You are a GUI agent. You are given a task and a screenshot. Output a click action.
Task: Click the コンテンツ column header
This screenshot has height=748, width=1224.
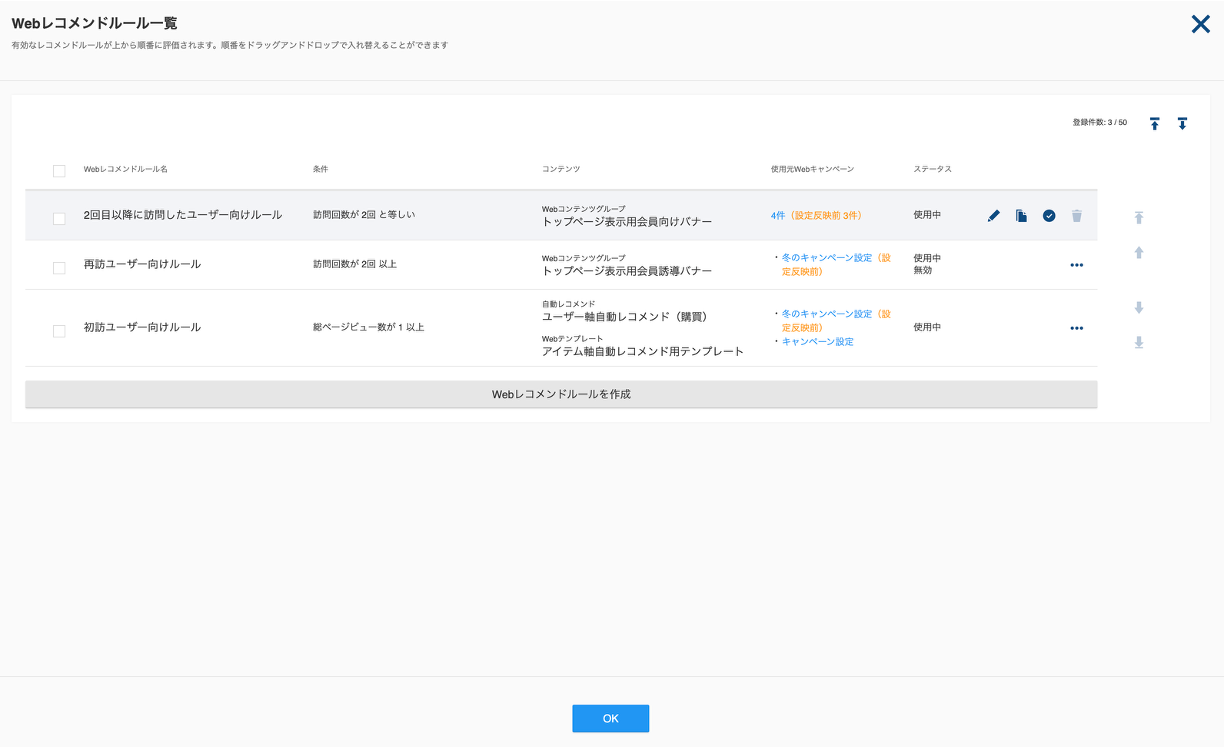coord(561,170)
